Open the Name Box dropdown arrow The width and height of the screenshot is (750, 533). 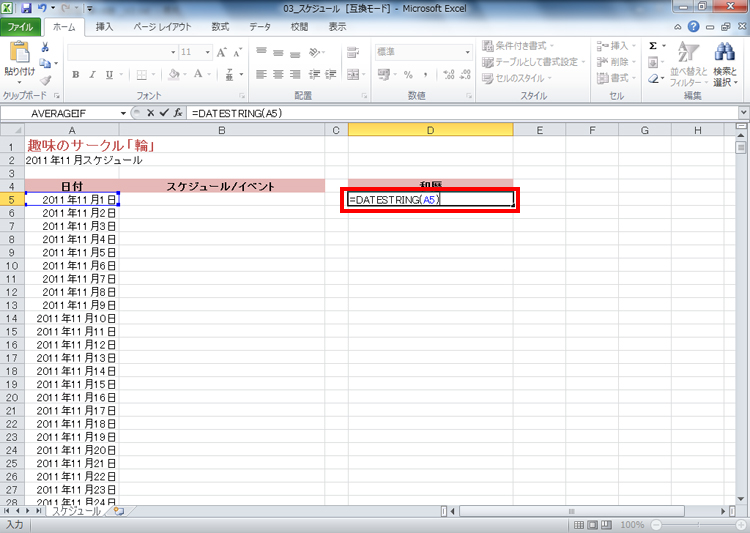tap(123, 113)
